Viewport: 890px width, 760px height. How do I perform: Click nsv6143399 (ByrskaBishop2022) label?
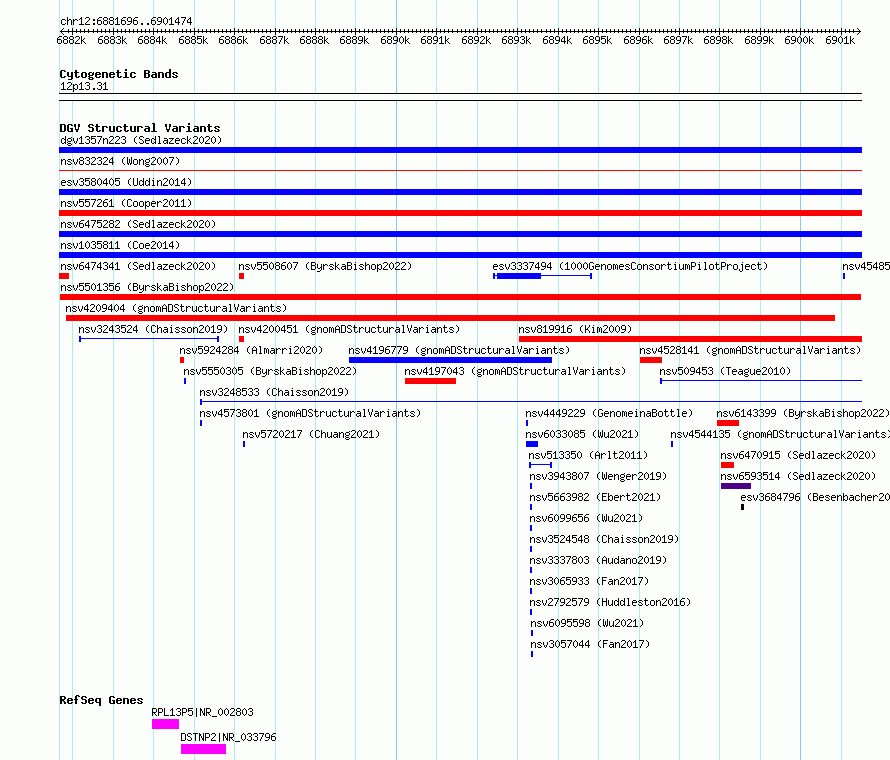click(803, 413)
